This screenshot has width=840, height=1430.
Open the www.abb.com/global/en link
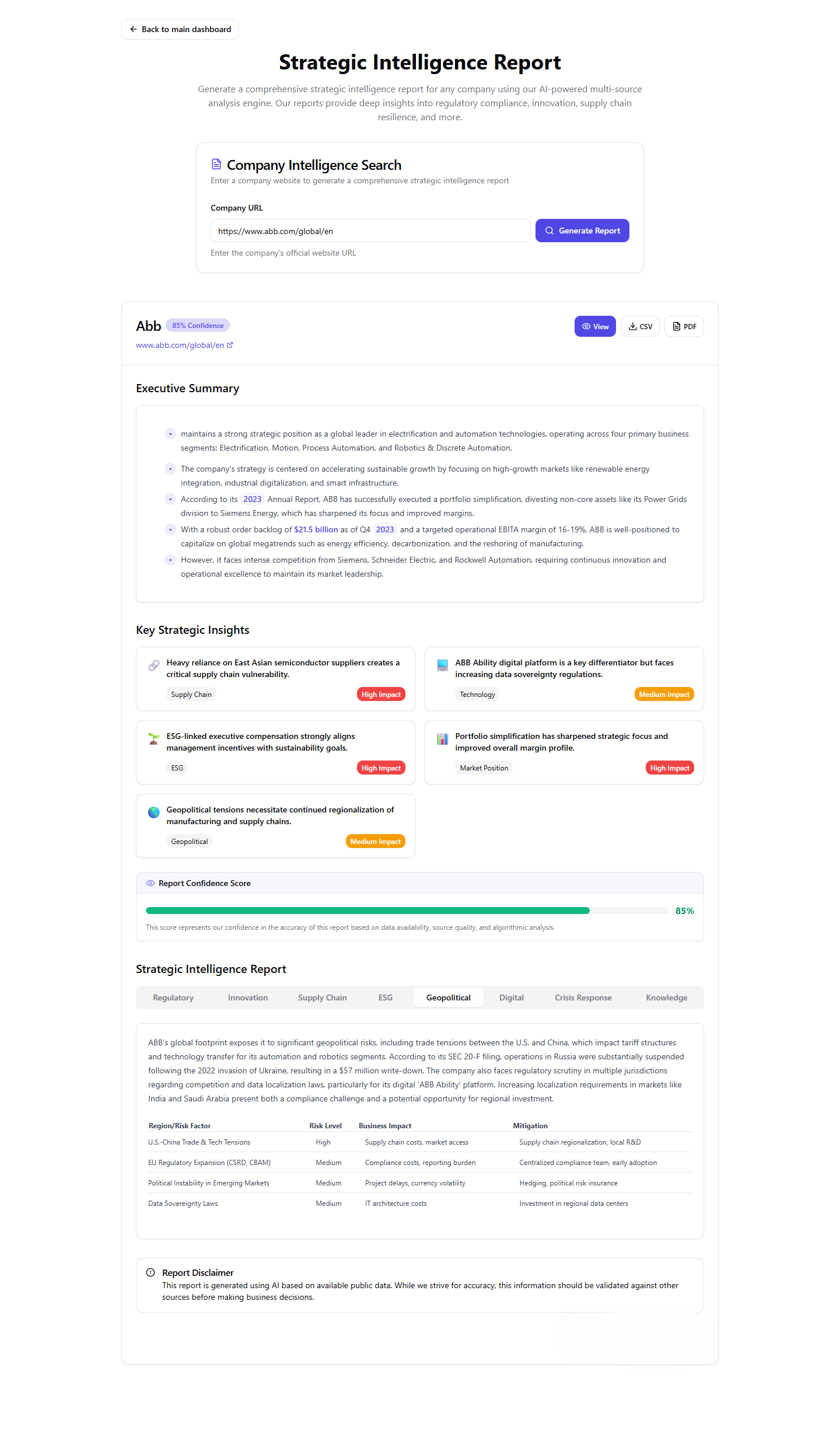[180, 344]
